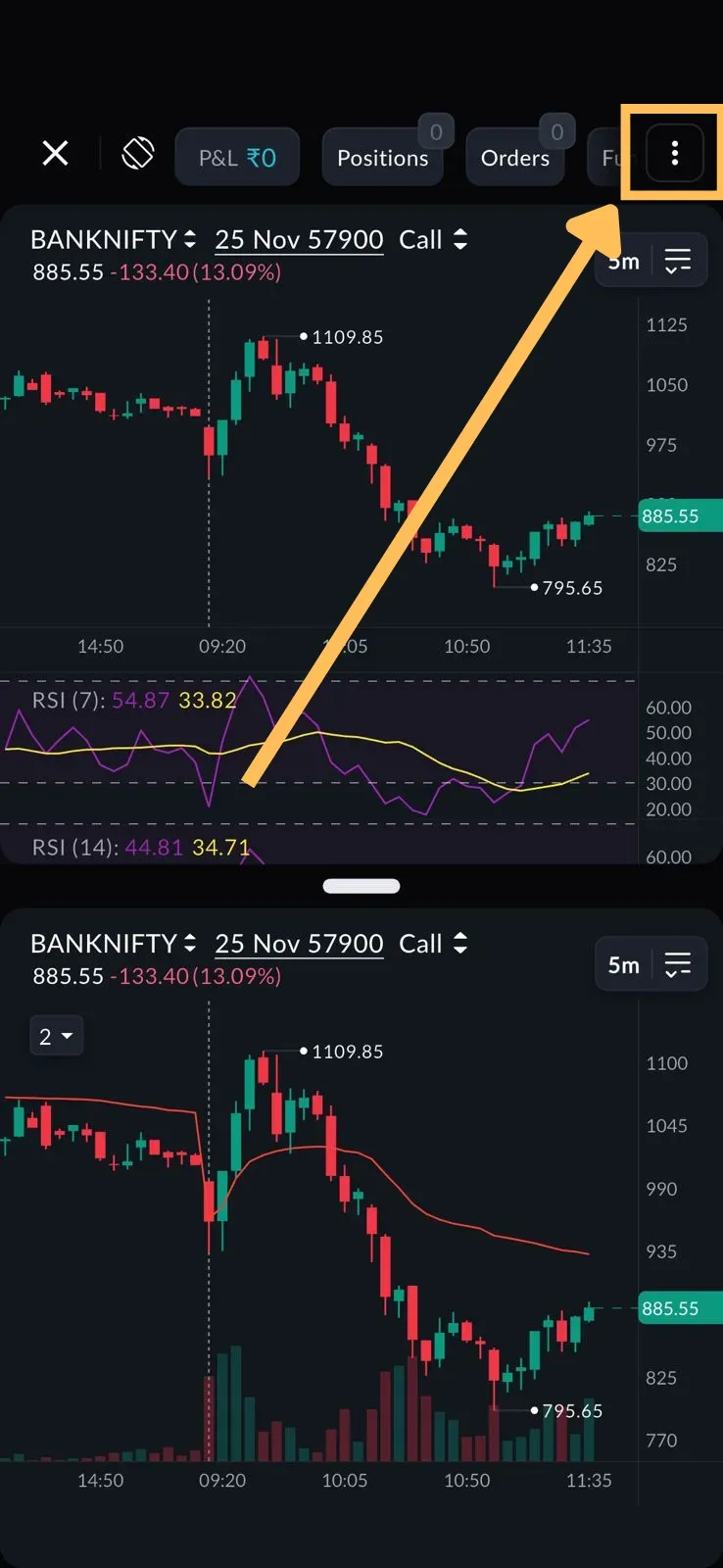Change 5m timeframe in top chart
Viewport: 723px width, 1568px height.
click(624, 262)
